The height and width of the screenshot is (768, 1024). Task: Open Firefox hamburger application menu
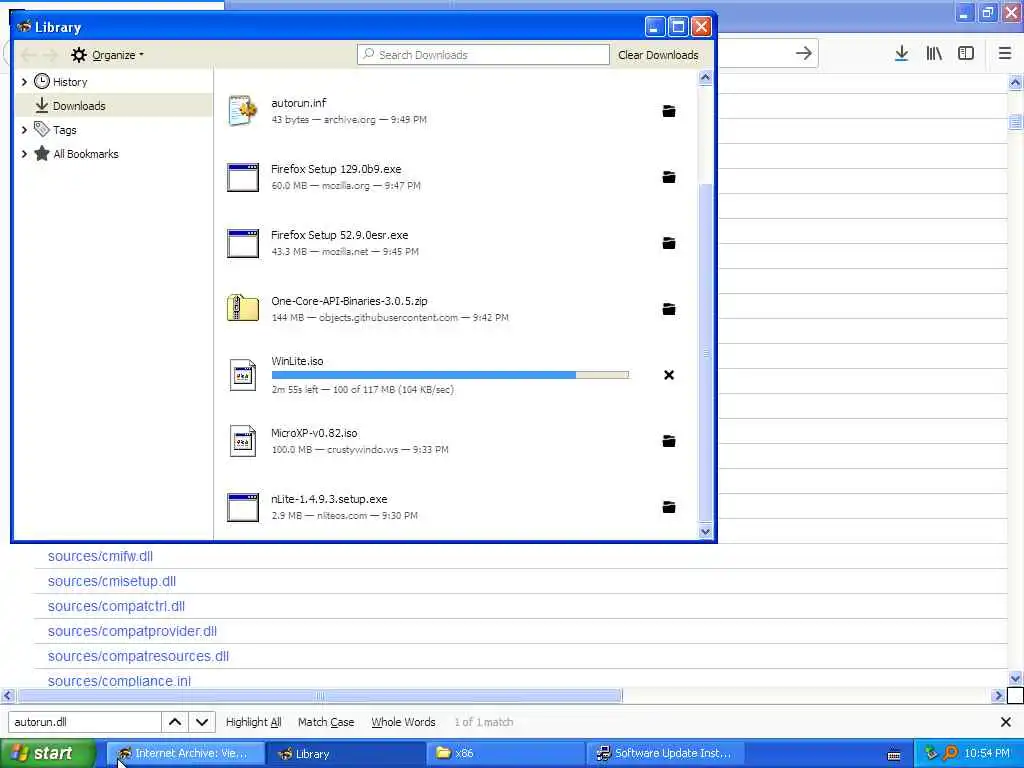tap(1005, 54)
